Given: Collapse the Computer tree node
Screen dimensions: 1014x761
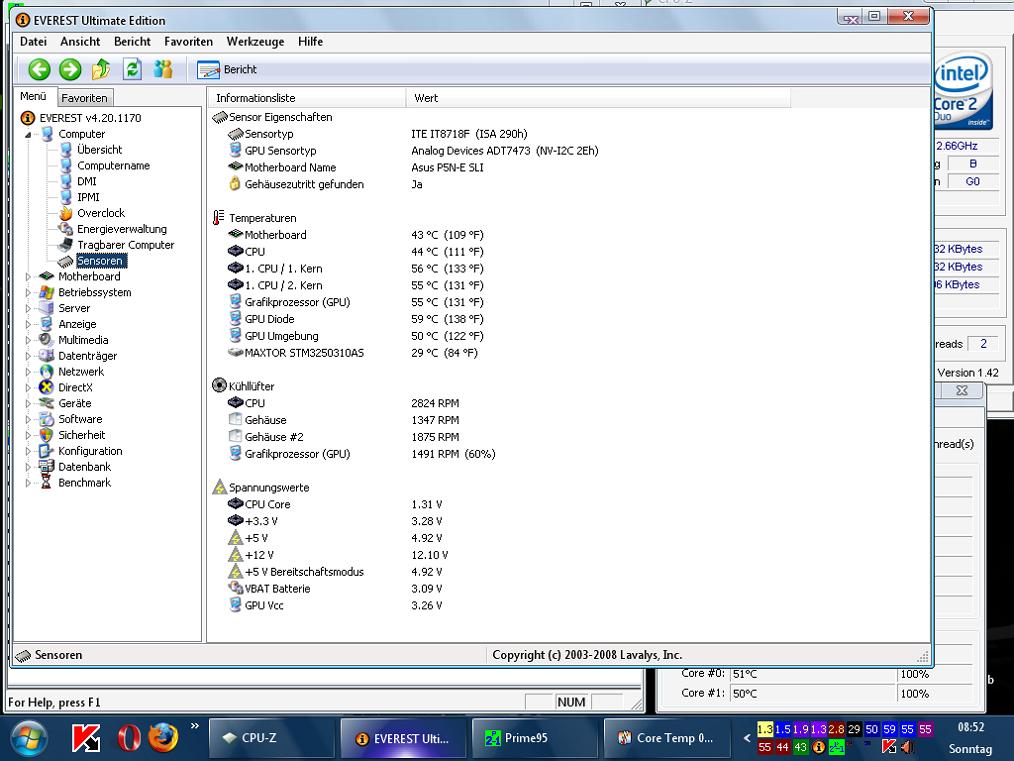Looking at the screenshot, I should pos(28,134).
